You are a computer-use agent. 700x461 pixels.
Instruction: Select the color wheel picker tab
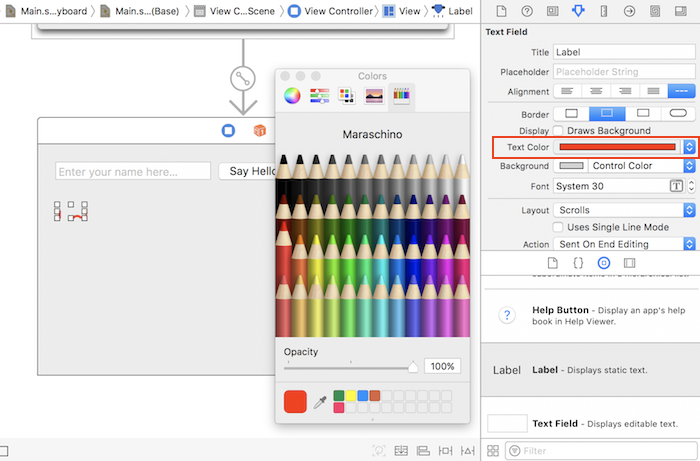pyautogui.click(x=292, y=96)
